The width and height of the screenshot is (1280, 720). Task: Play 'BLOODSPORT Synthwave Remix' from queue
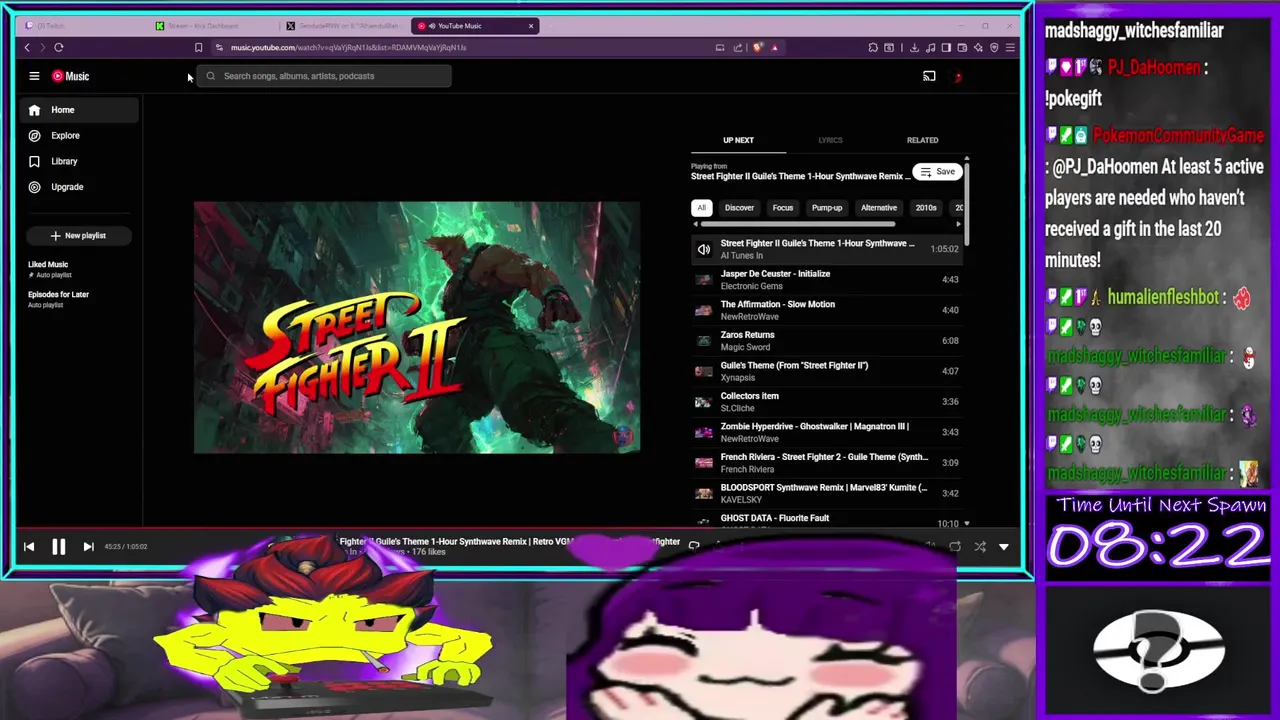826,493
